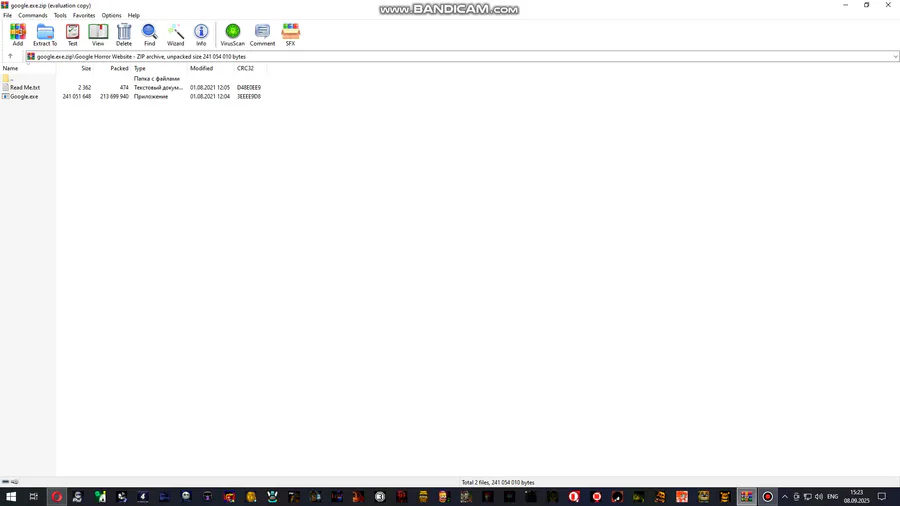
Task: Go up one level arrow
Action: click(10, 56)
